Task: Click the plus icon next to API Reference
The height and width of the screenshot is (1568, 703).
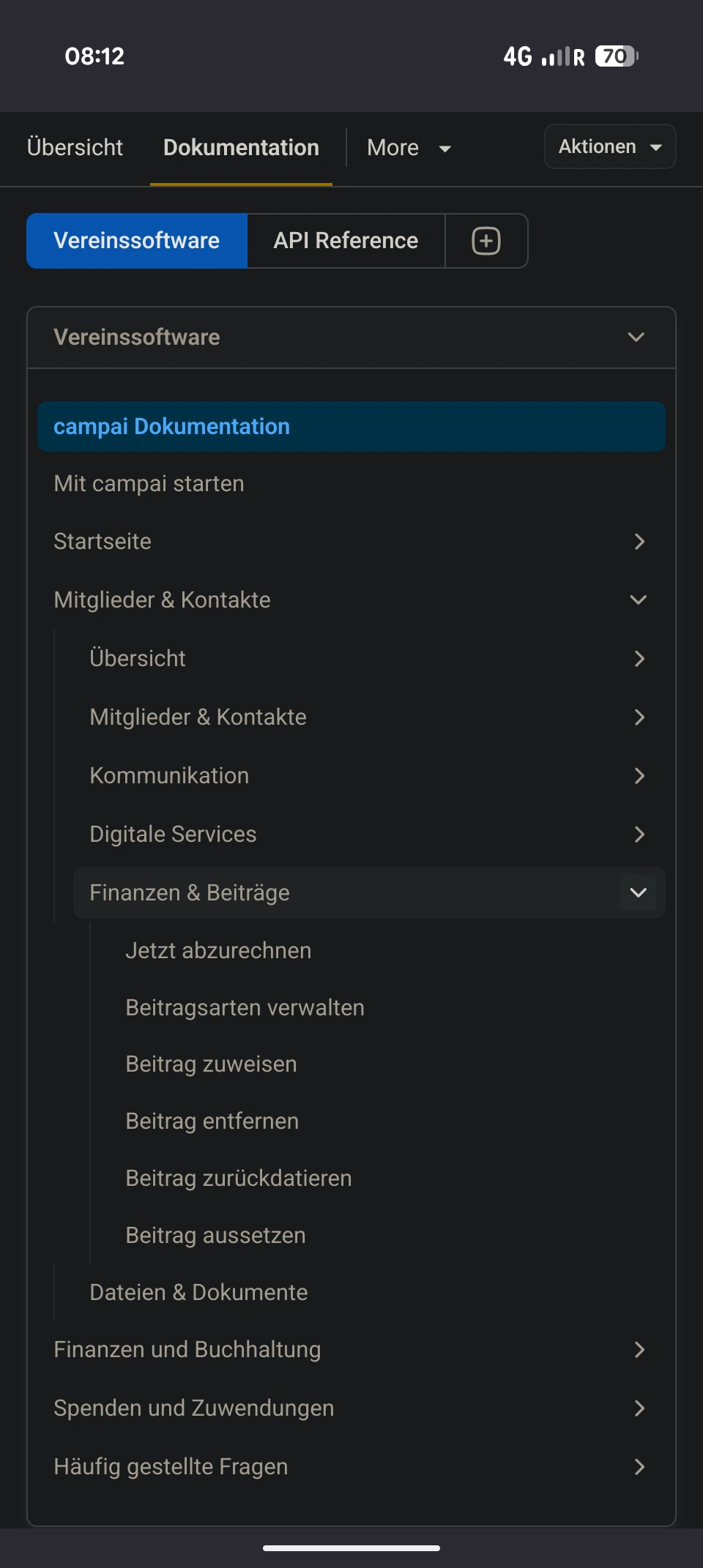Action: 486,241
